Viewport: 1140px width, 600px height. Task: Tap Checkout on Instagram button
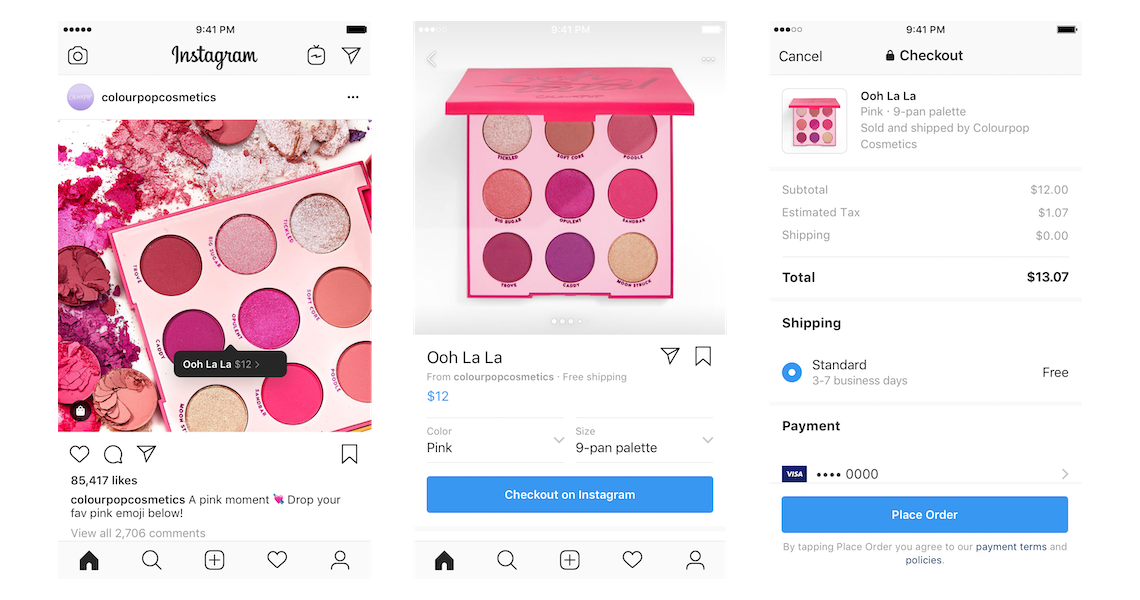pos(570,495)
